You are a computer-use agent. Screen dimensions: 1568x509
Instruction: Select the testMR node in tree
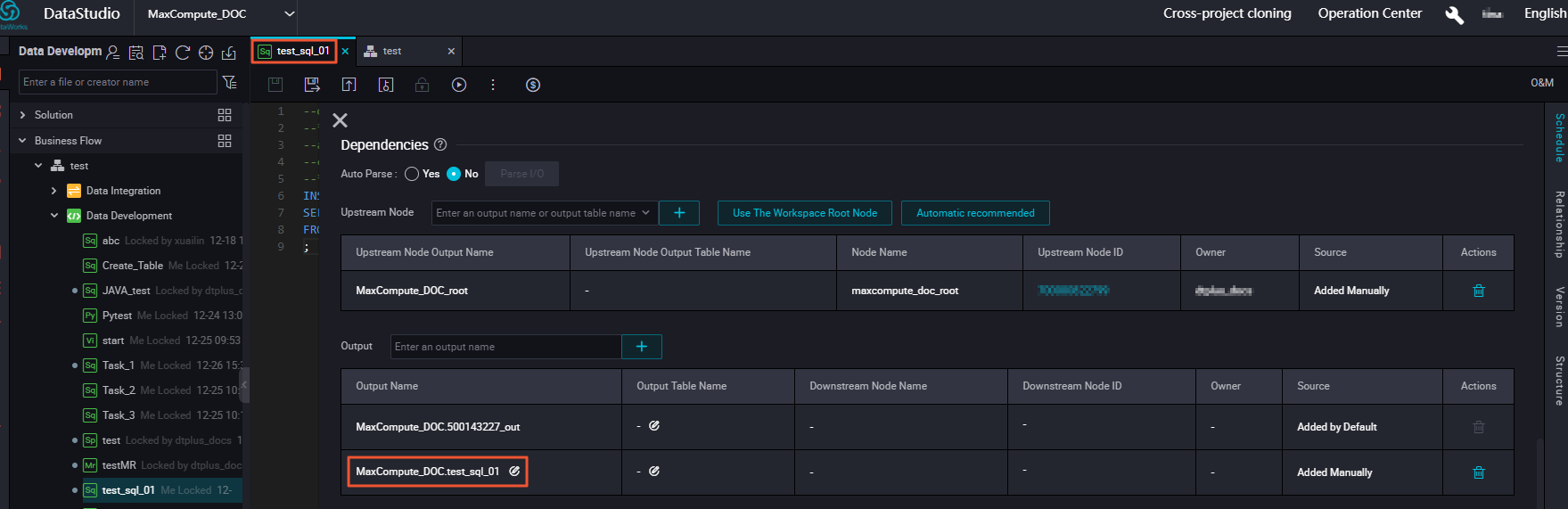pos(119,465)
